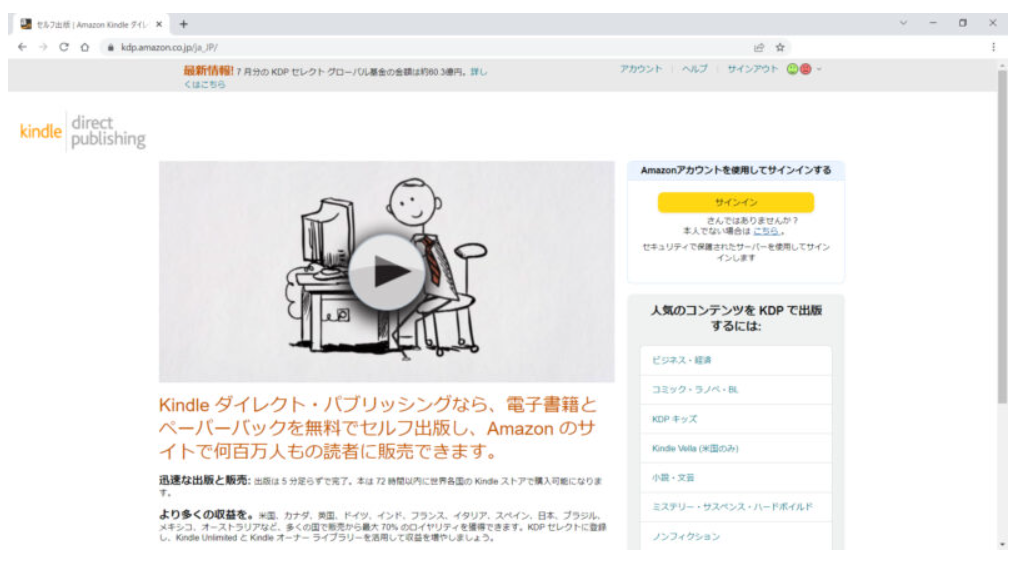This screenshot has height=584, width=1025.
Task: Open a new browser tab
Action: coord(184,24)
